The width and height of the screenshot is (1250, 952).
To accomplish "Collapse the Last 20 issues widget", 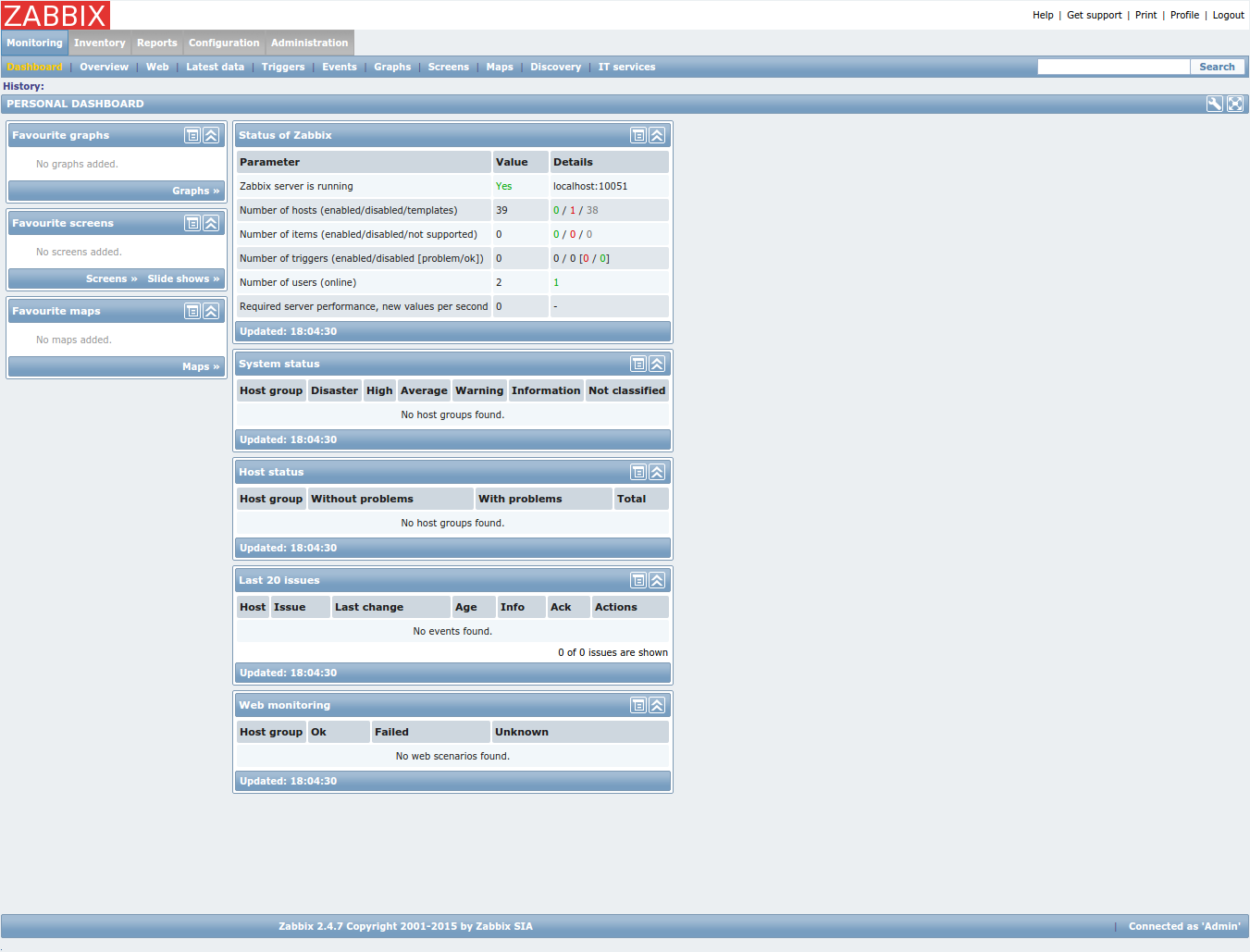I will [x=657, y=580].
